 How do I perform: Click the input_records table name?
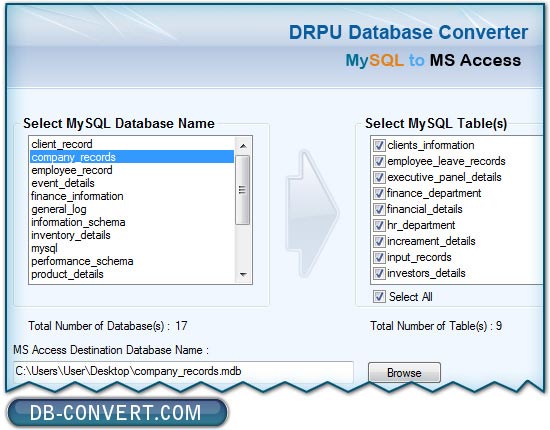click(419, 257)
